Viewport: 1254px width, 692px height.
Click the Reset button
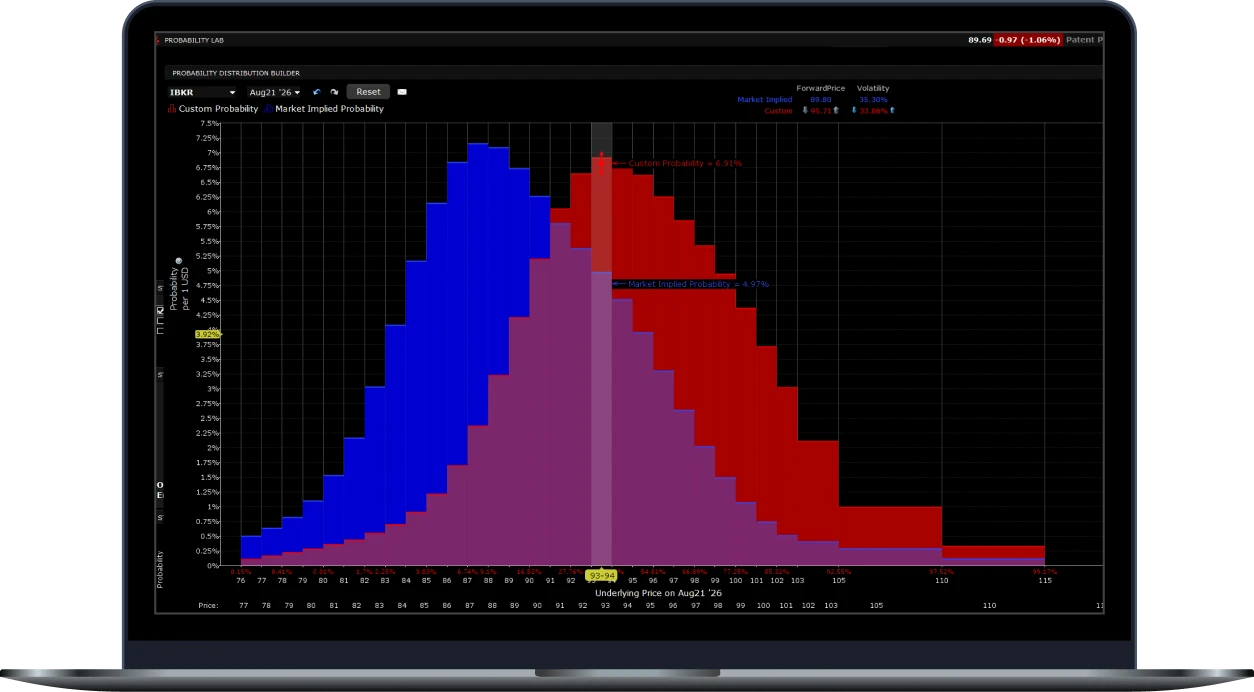point(368,92)
